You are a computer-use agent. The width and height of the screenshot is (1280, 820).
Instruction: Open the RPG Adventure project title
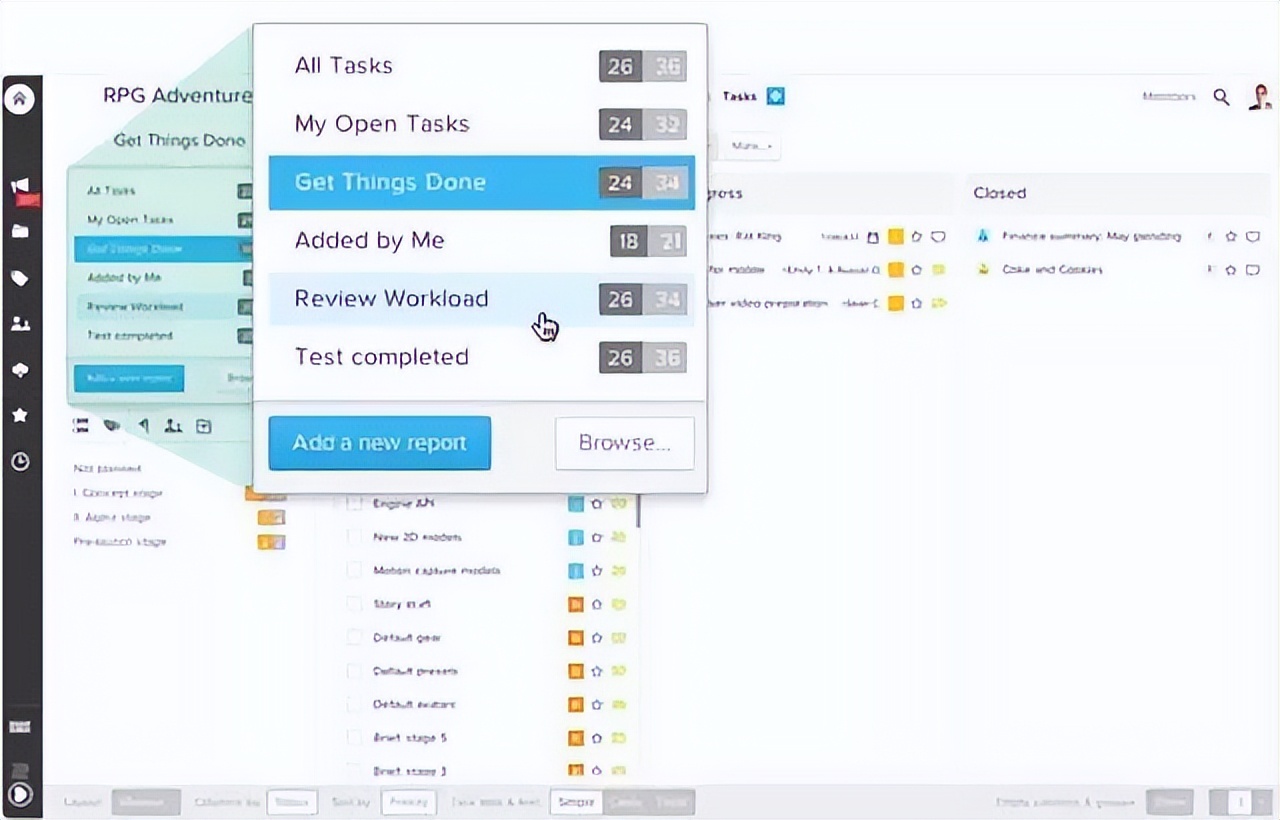[177, 96]
